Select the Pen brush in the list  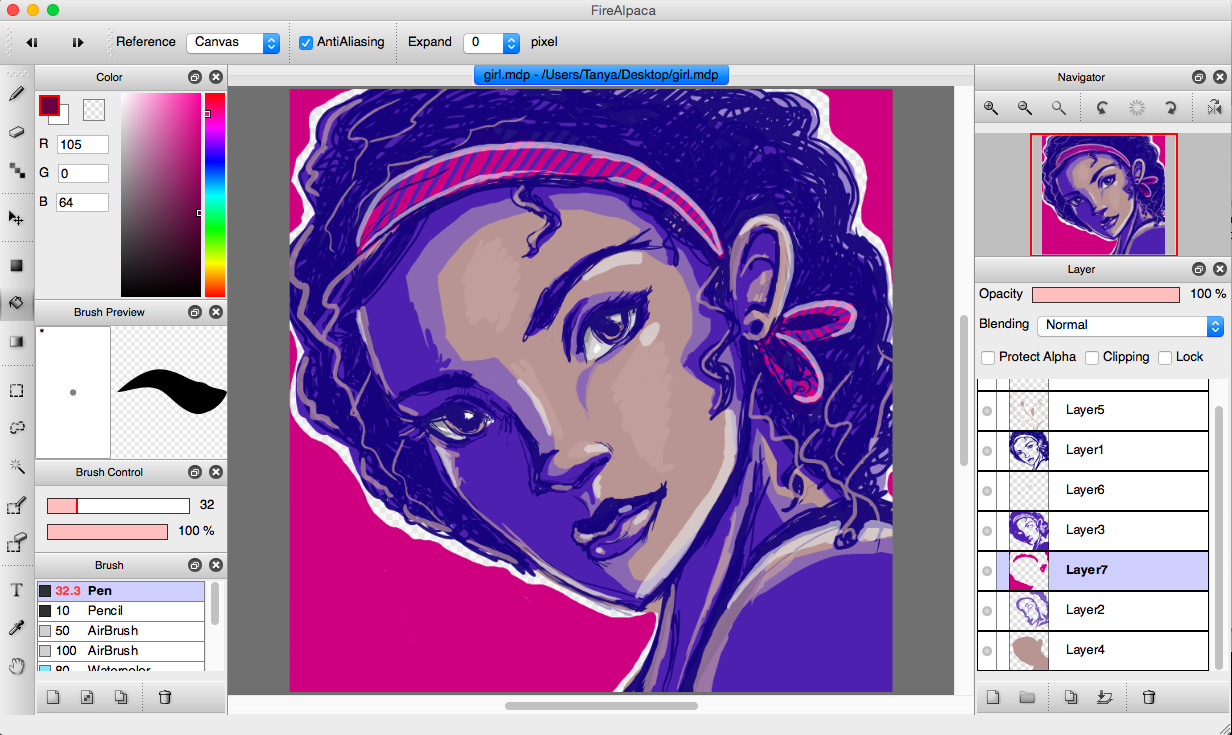pyautogui.click(x=120, y=591)
